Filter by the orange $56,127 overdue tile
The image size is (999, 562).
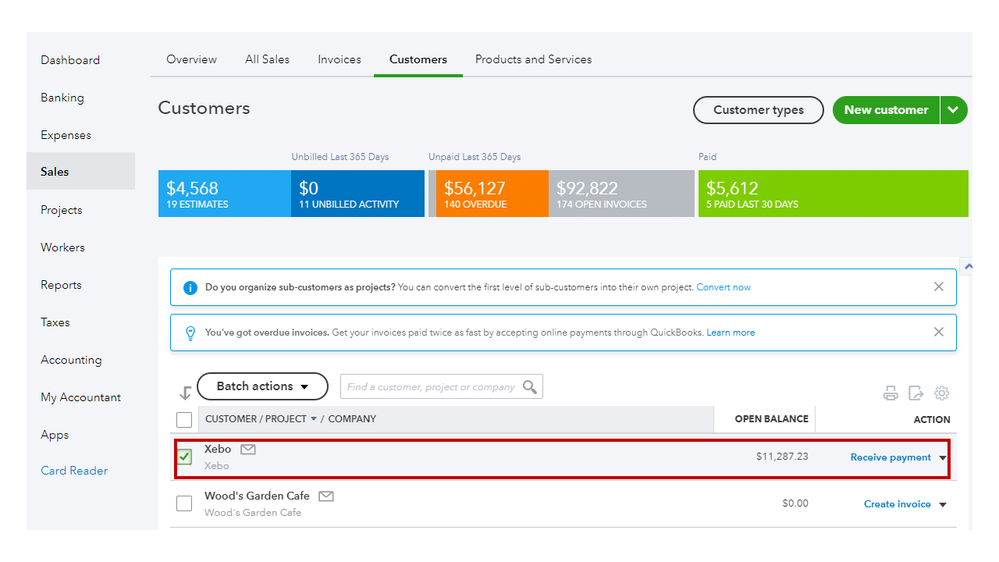tap(488, 194)
